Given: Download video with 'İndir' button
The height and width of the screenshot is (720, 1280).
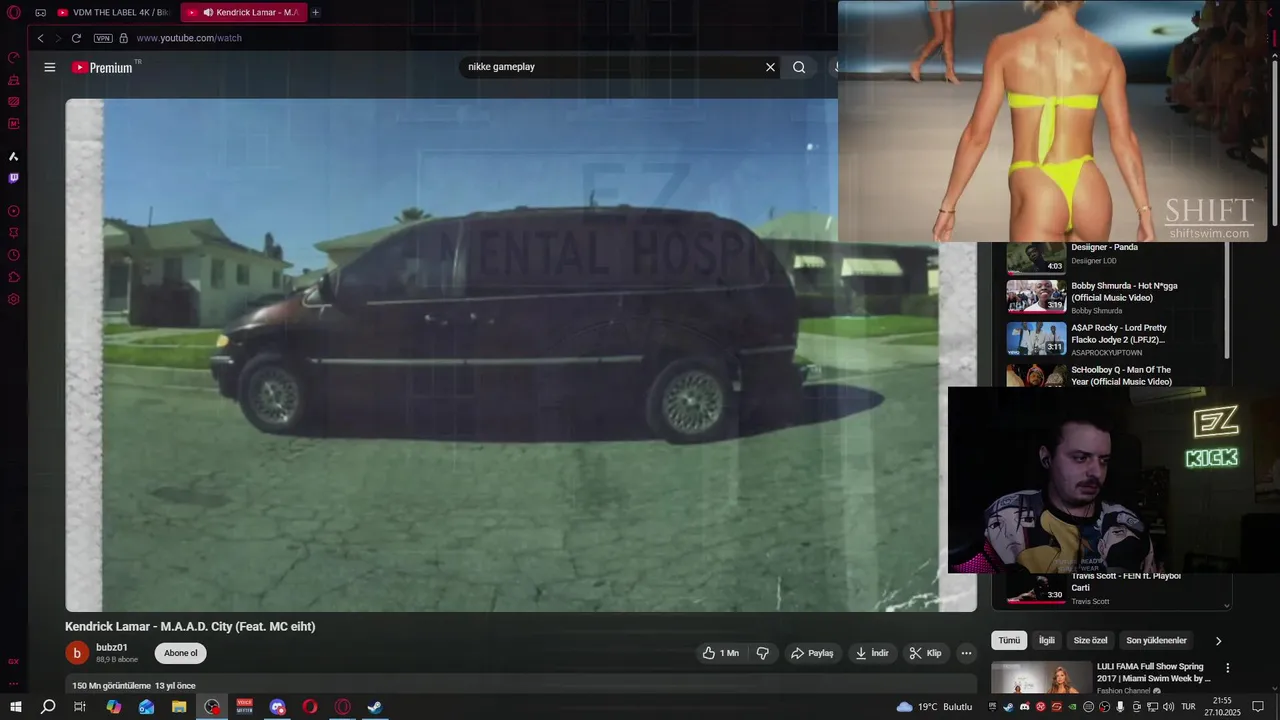Looking at the screenshot, I should click(872, 653).
